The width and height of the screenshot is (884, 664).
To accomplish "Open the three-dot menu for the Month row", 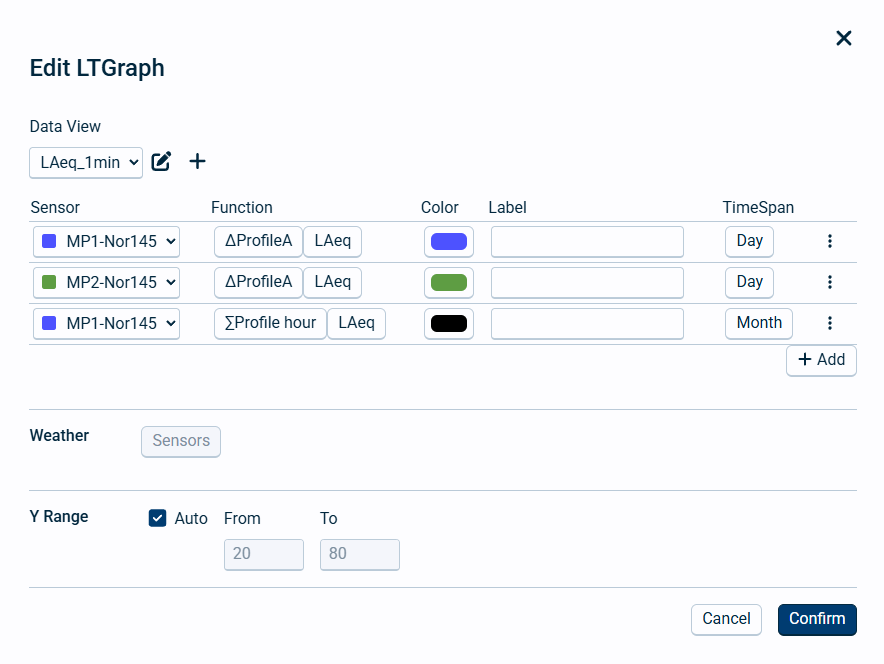I will [830, 323].
